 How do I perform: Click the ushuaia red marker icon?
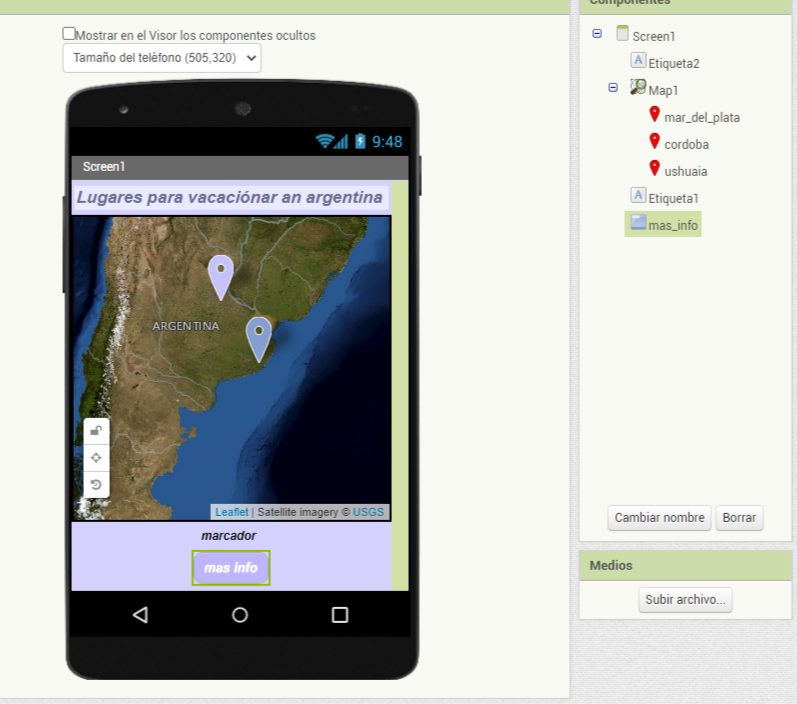pos(655,168)
